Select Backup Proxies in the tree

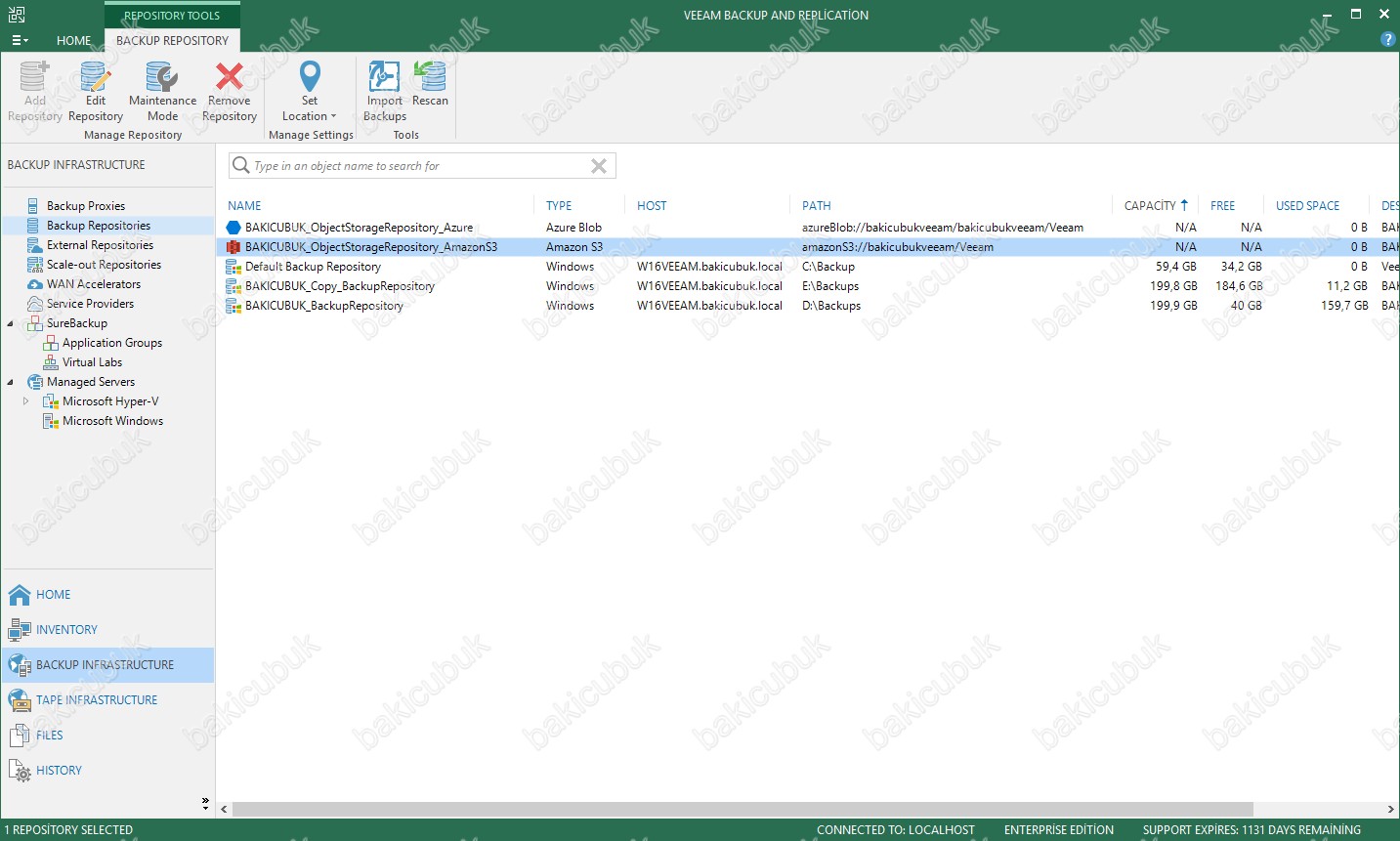pyautogui.click(x=86, y=206)
